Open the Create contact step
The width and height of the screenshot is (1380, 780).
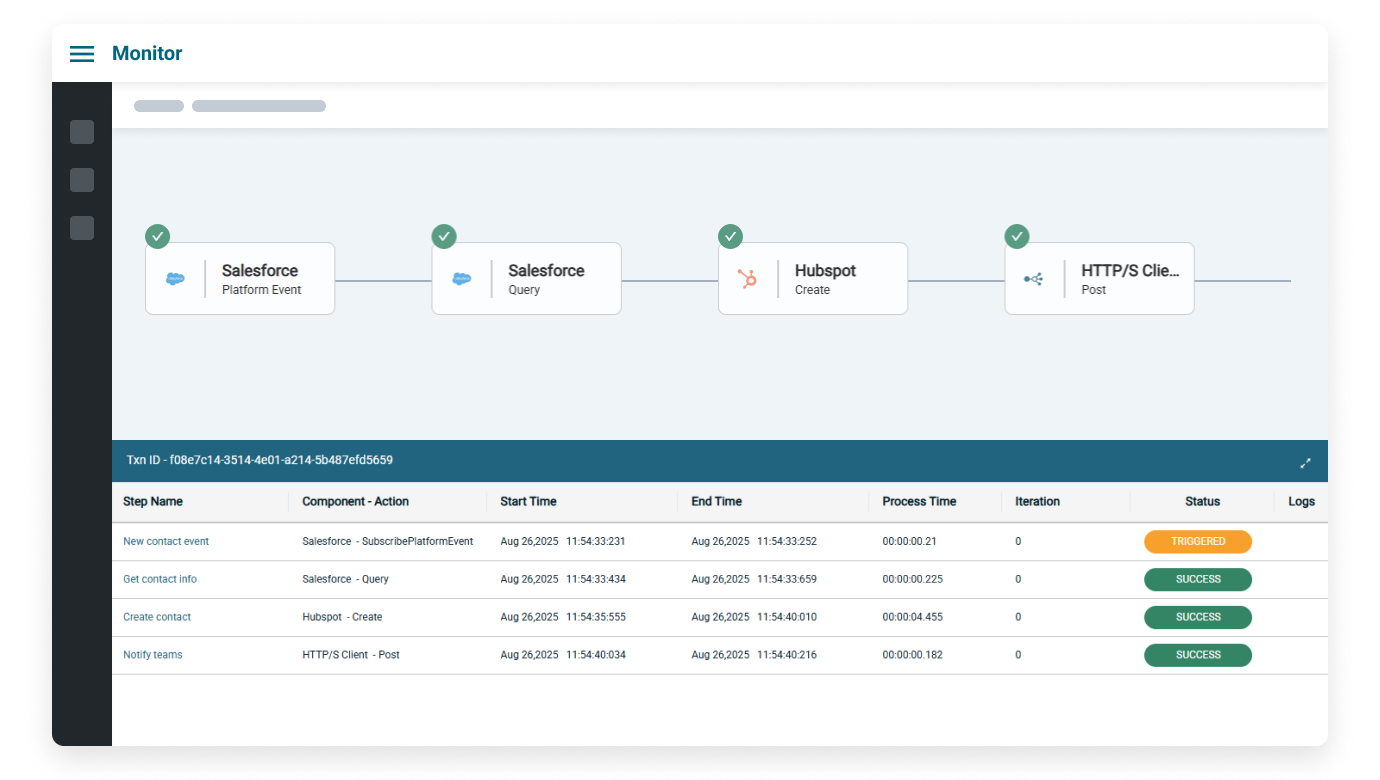click(x=157, y=618)
